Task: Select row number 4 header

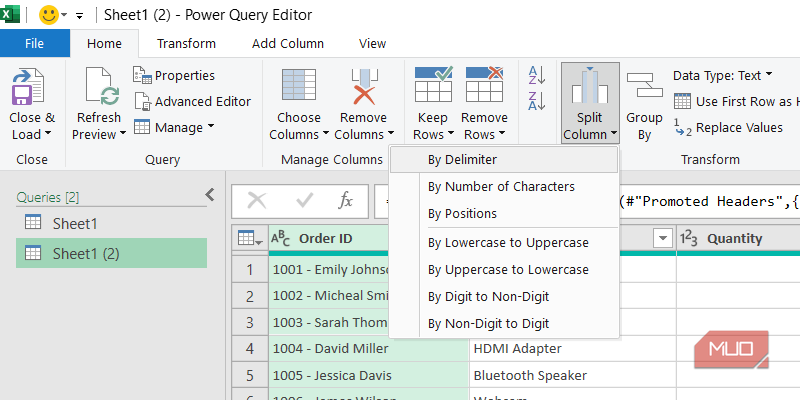Action: point(249,349)
